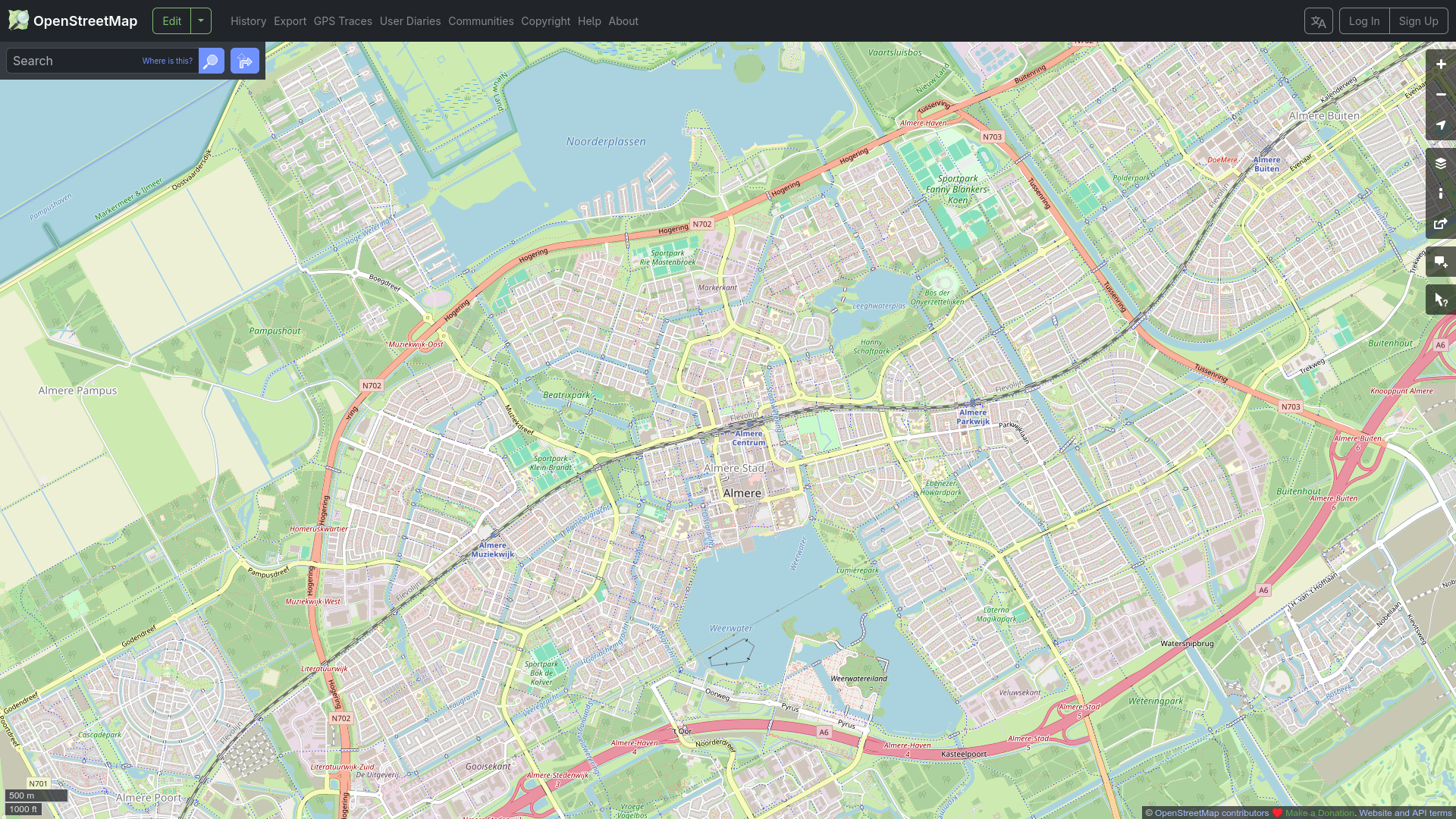Viewport: 1456px width, 819px height.
Task: Click the 'Almere' city label on map
Action: (742, 493)
